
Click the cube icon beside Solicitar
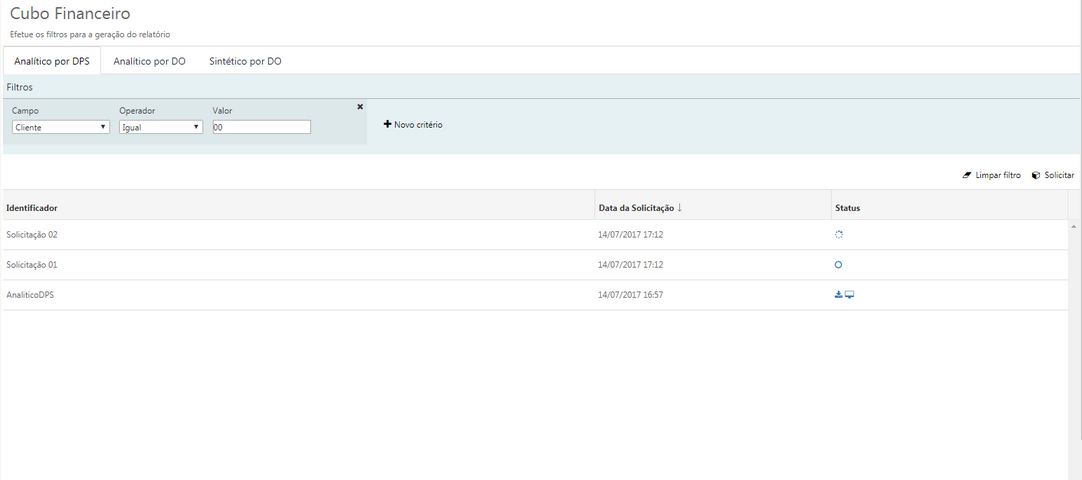pyautogui.click(x=1036, y=175)
